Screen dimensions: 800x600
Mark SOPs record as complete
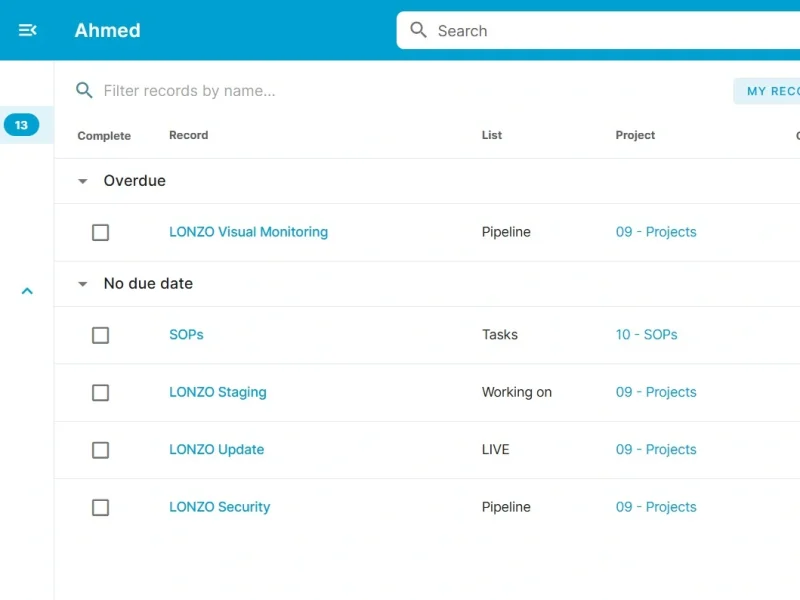click(101, 335)
